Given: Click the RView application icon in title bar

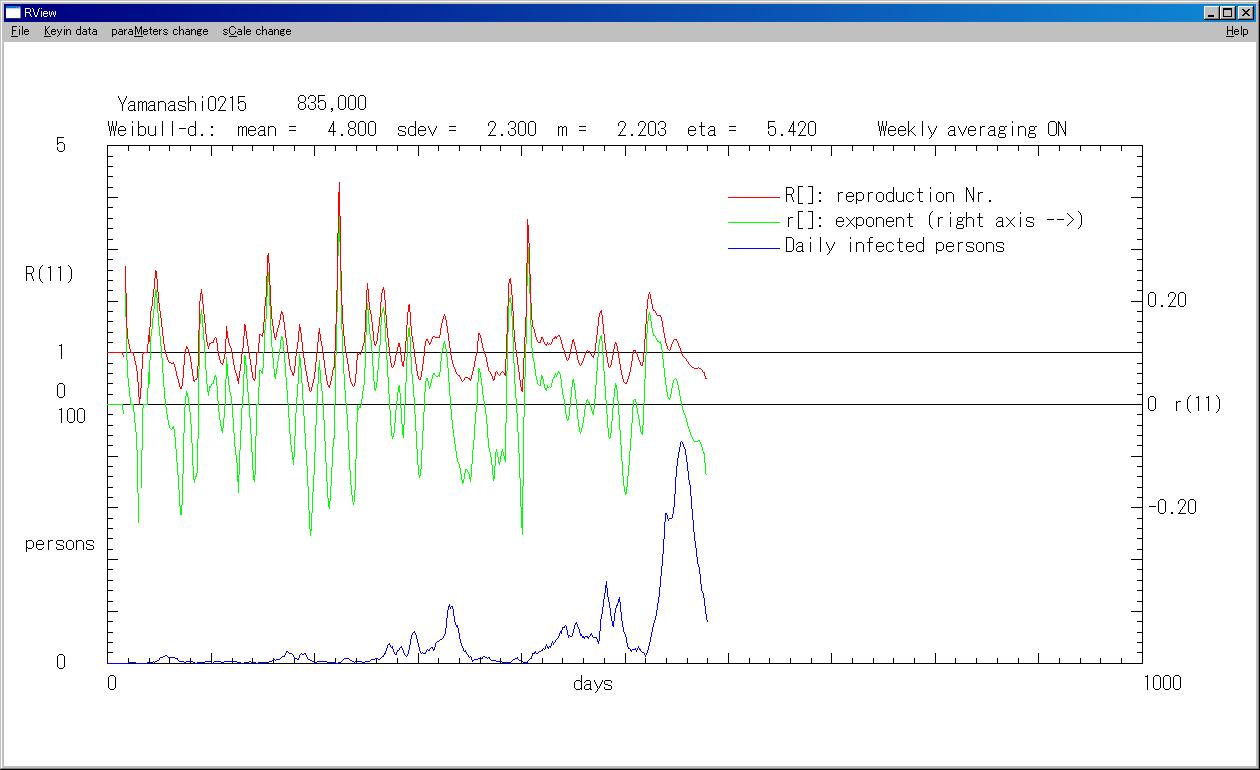Looking at the screenshot, I should [x=13, y=12].
